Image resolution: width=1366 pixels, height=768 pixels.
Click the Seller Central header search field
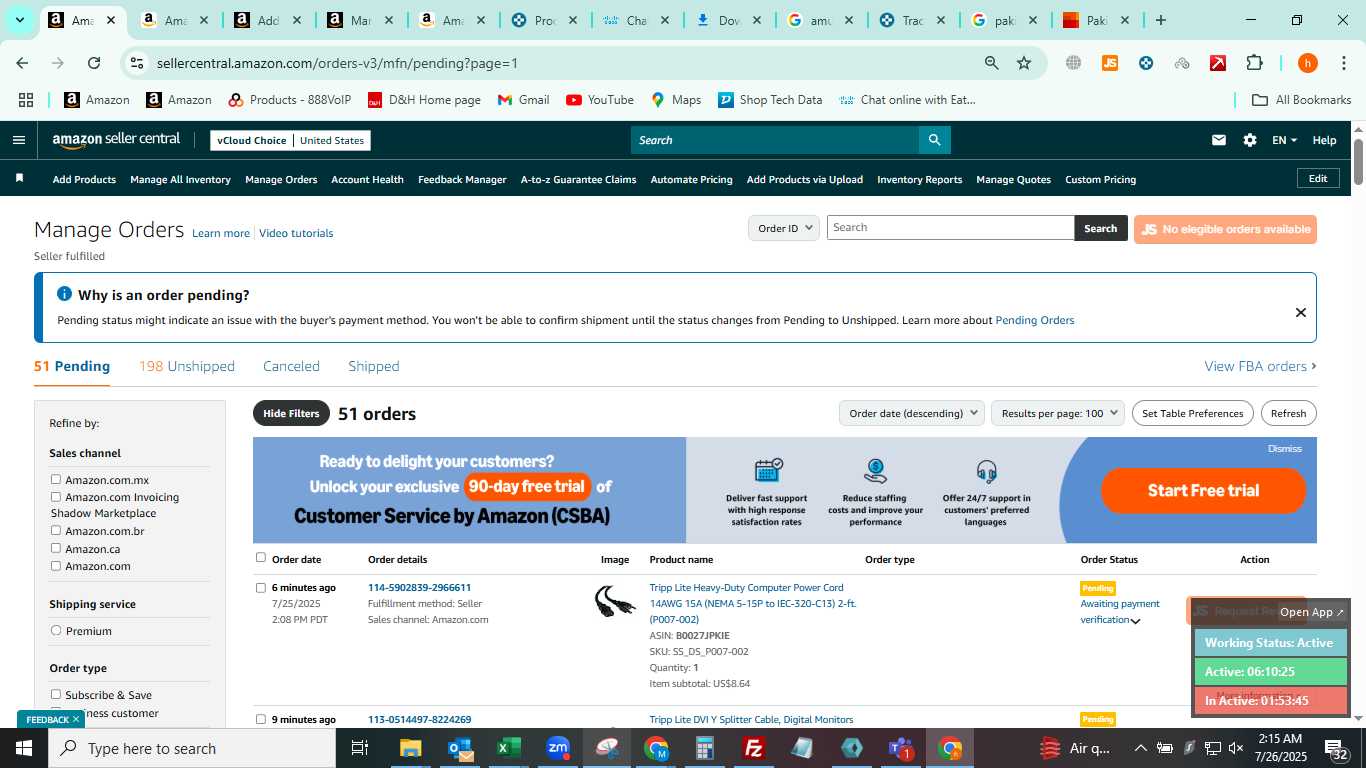coord(775,140)
